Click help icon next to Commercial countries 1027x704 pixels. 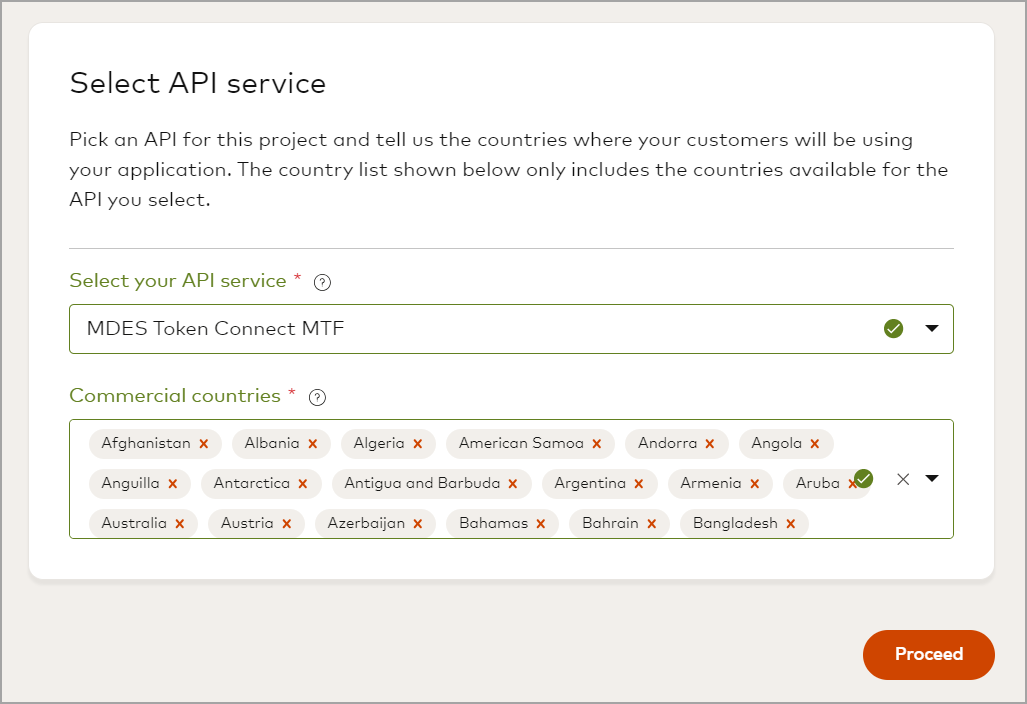pyautogui.click(x=317, y=397)
